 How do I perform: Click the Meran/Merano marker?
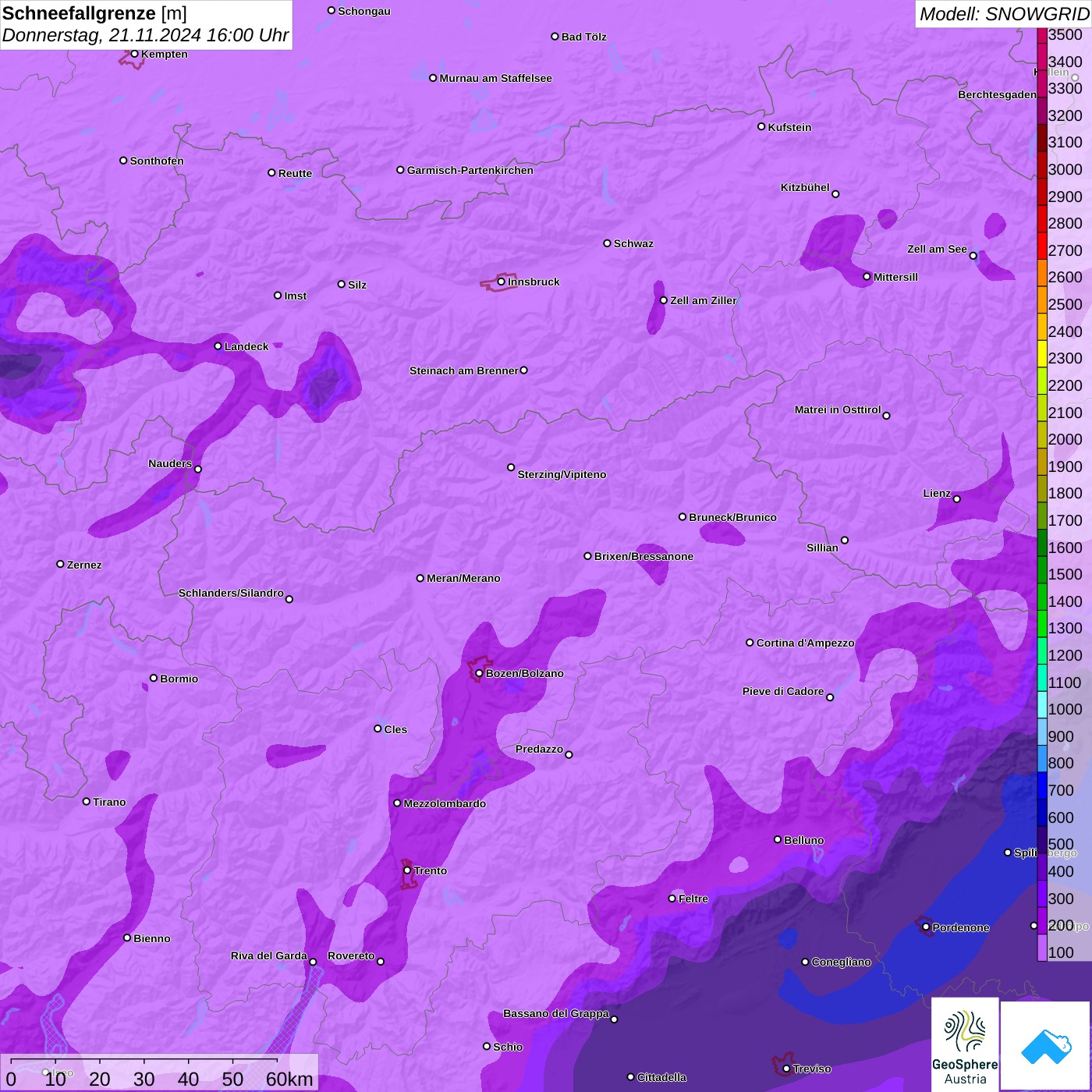420,578
